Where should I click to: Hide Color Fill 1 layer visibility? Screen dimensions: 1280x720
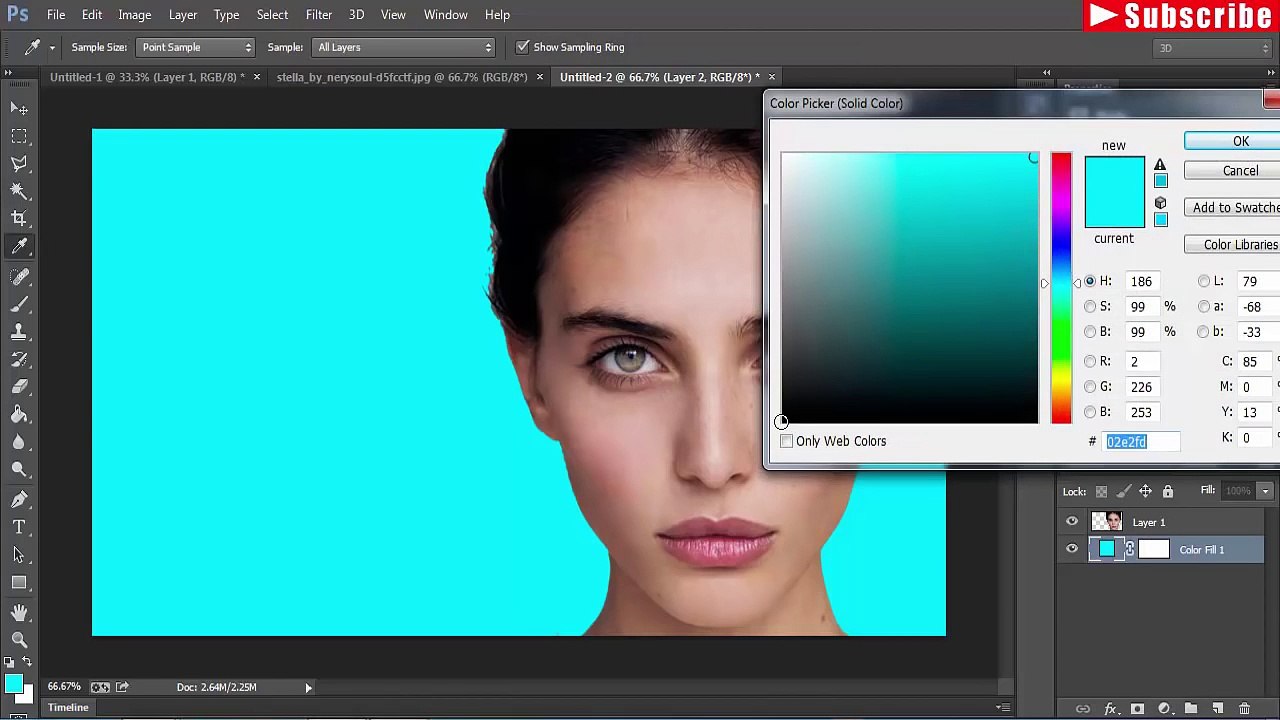click(1072, 549)
